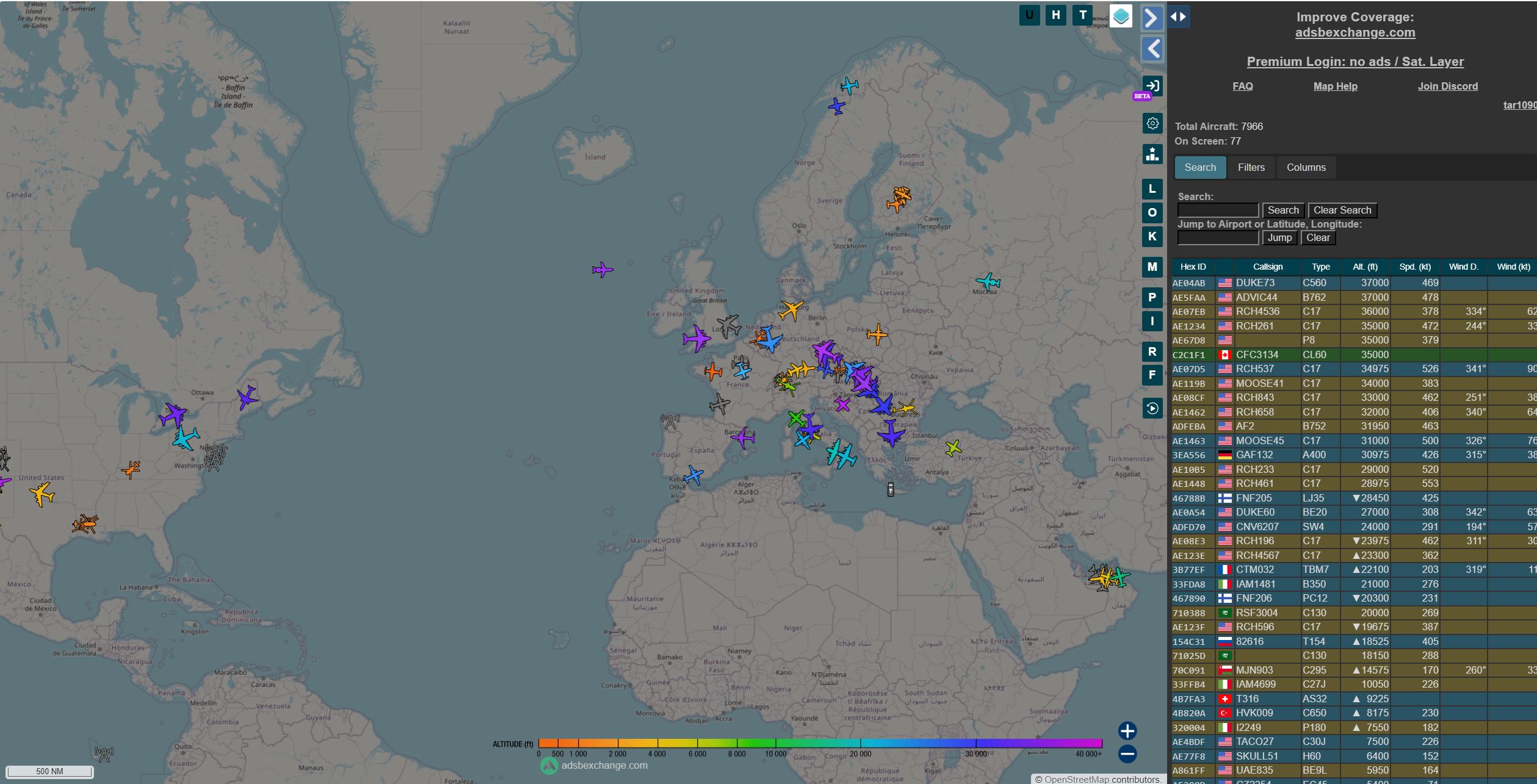Open the login arrow icon with BETA badge
The image size is (1537, 784).
click(x=1152, y=86)
